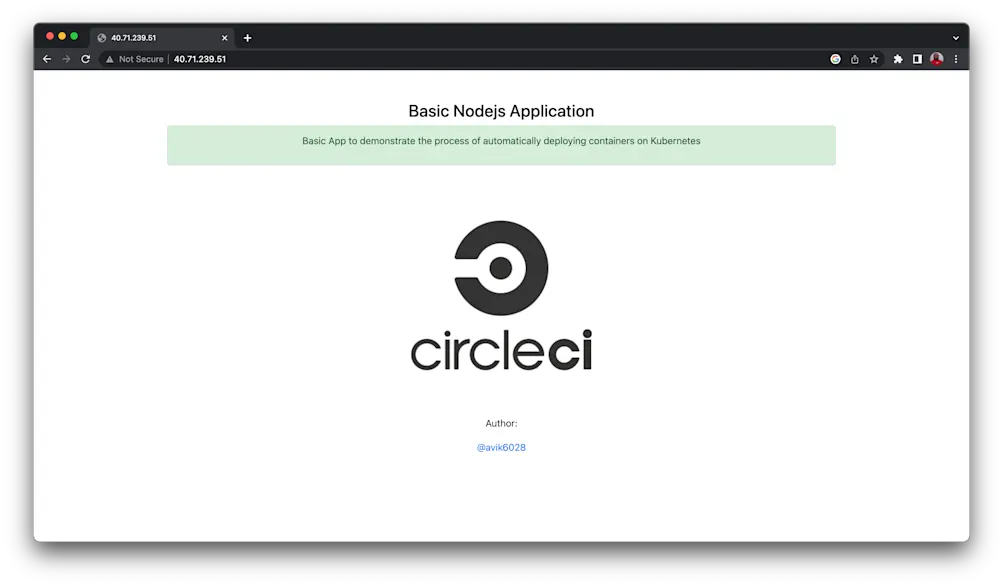Screen dimensions: 1003x586
Task: Open the Extensions puzzle icon
Action: [898, 59]
